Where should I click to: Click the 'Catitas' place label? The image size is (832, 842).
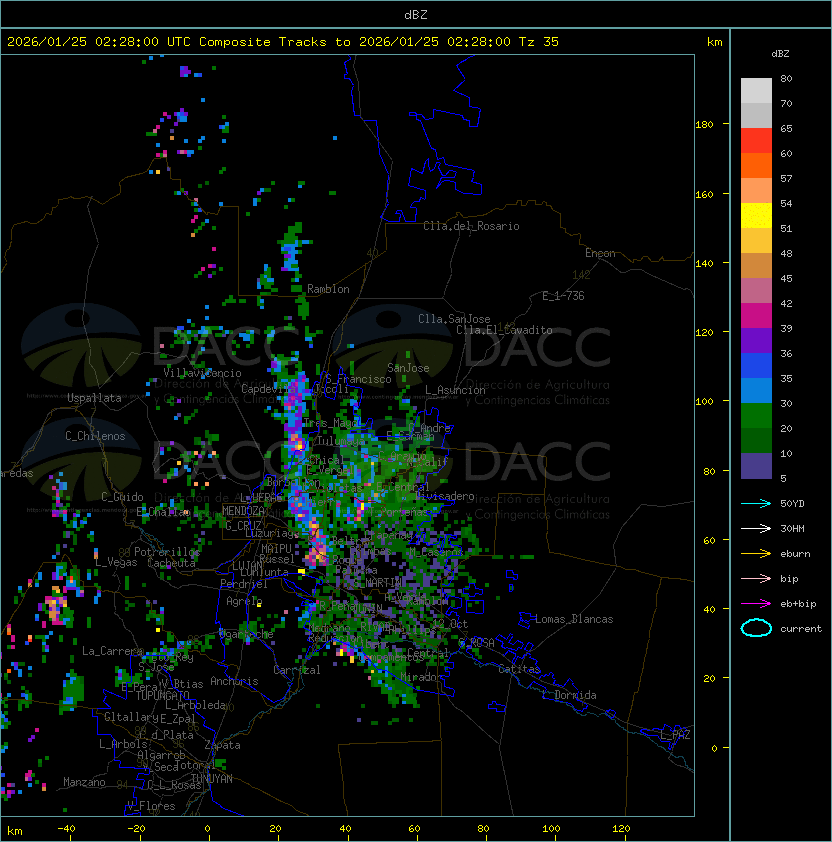point(519,669)
